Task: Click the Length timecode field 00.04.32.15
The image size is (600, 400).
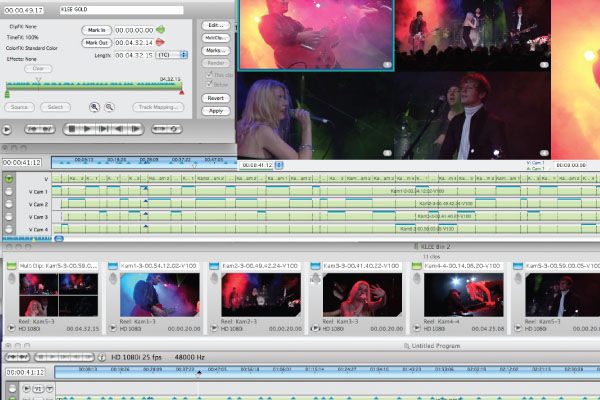Action: point(134,55)
